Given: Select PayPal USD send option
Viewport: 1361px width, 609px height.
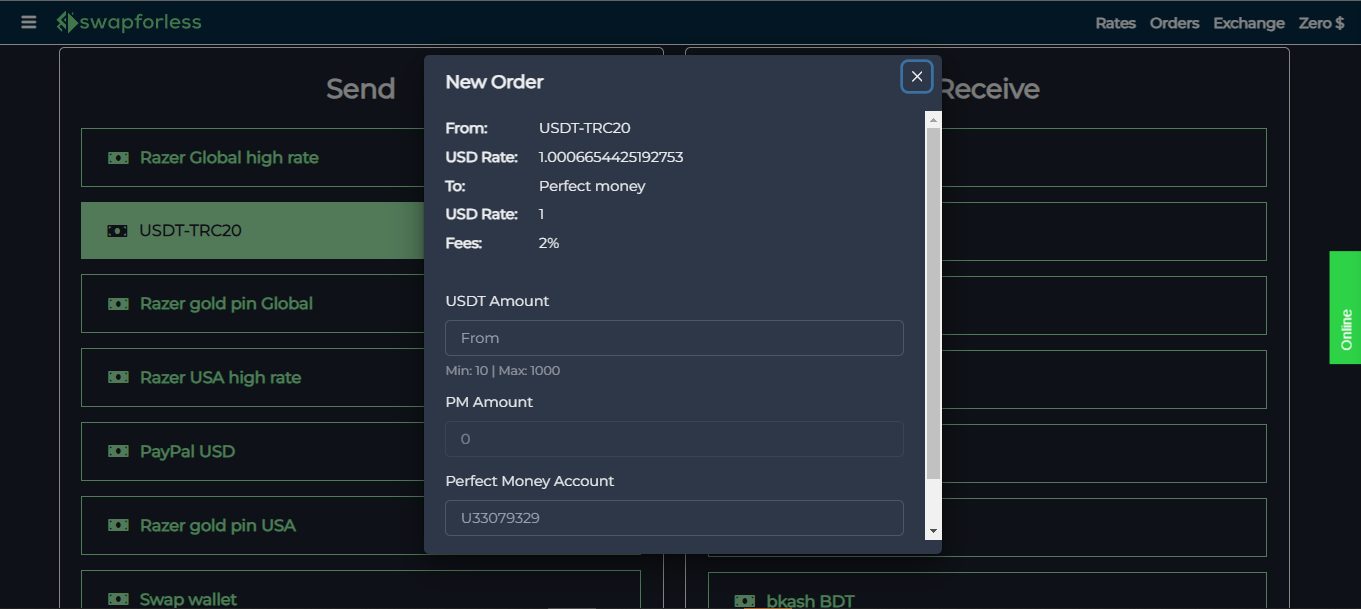Looking at the screenshot, I should (x=252, y=452).
